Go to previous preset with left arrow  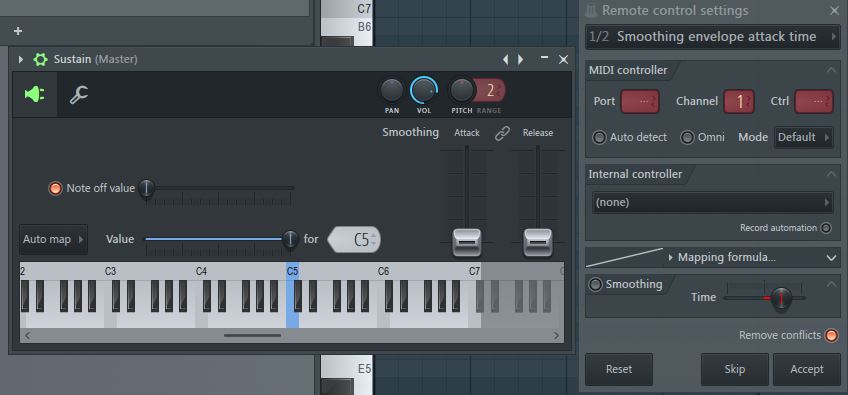pyautogui.click(x=506, y=60)
